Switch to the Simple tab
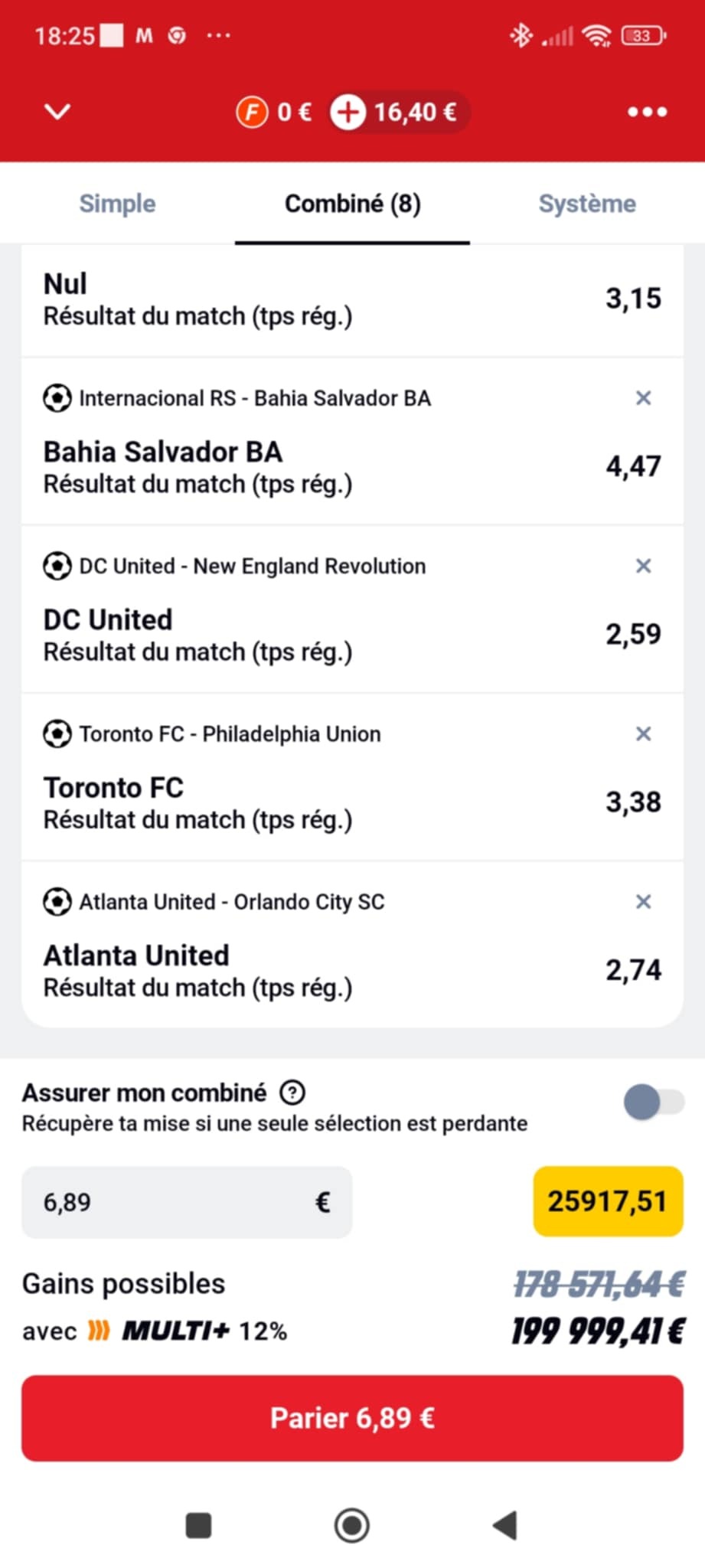 point(117,204)
